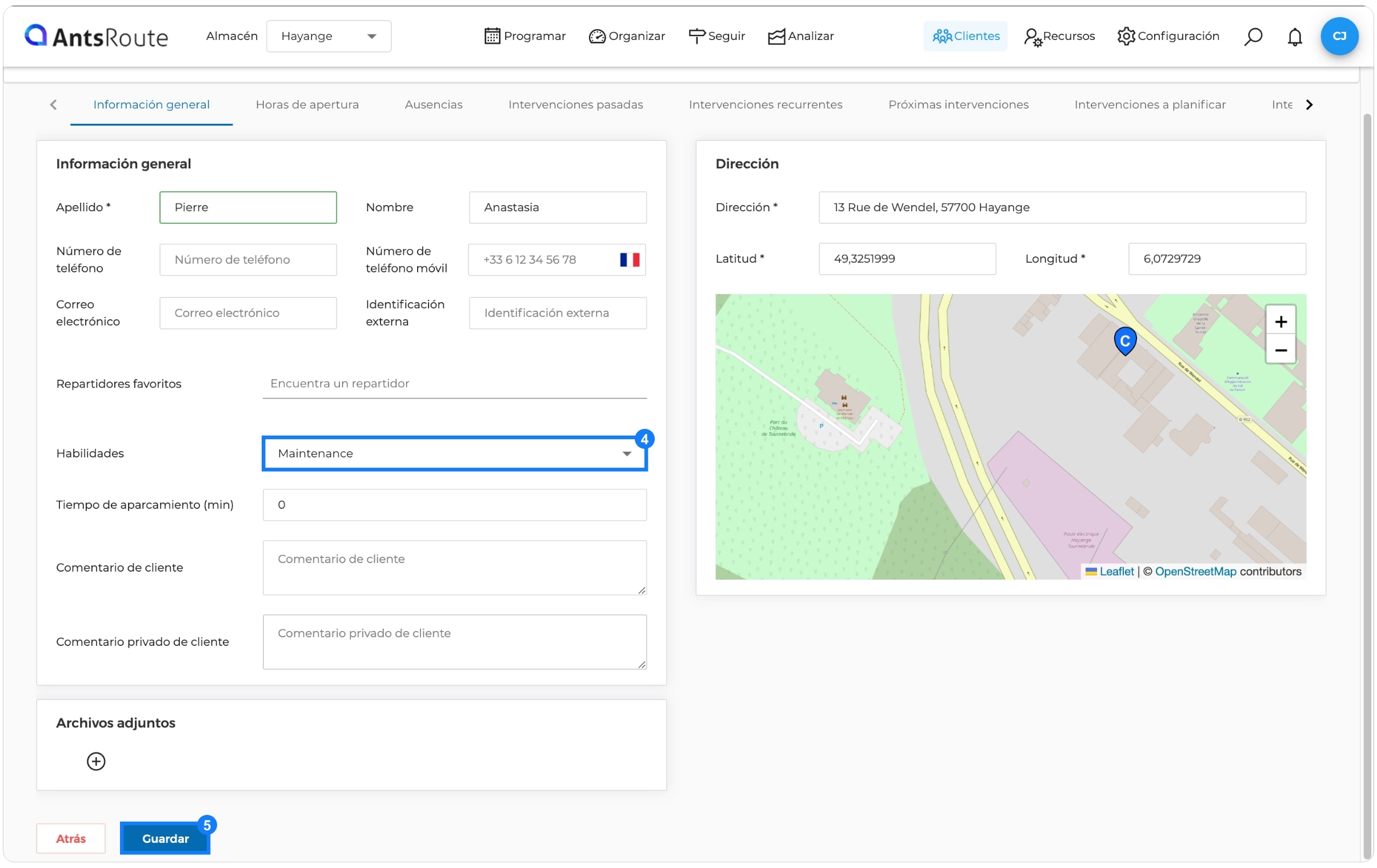Go to the Clientes section
Image resolution: width=1377 pixels, height=868 pixels.
point(965,36)
